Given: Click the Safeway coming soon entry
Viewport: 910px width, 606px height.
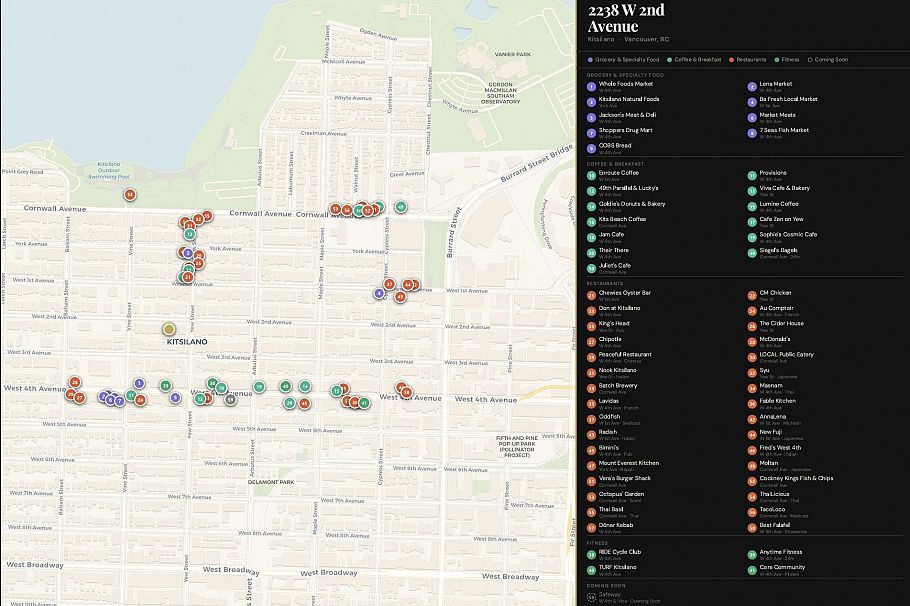Looking at the screenshot, I should point(612,594).
